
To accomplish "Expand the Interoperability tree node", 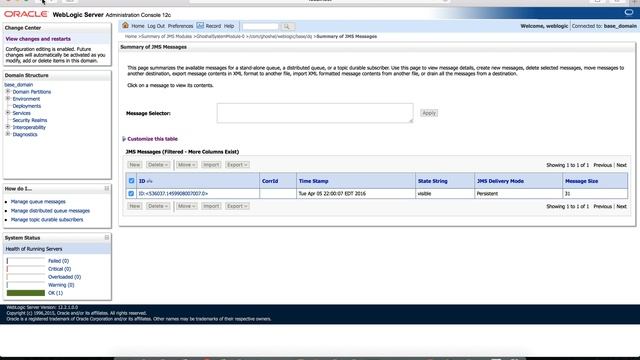I will click(8, 127).
